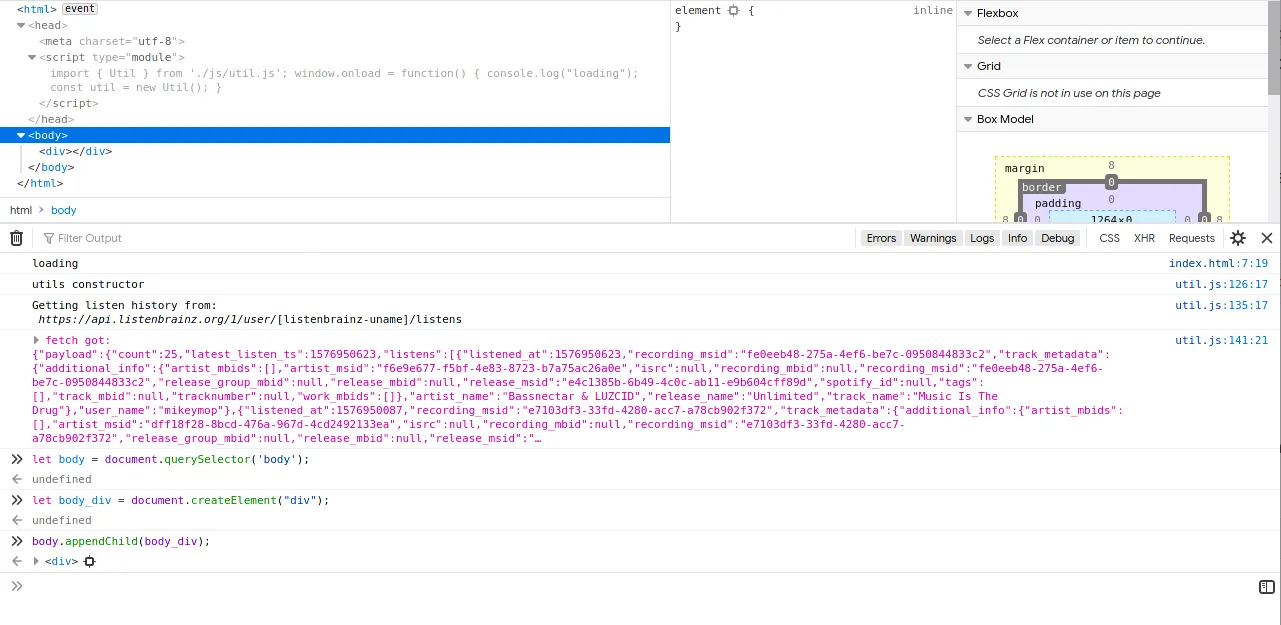Click the empty console input prompt line

tap(640, 587)
